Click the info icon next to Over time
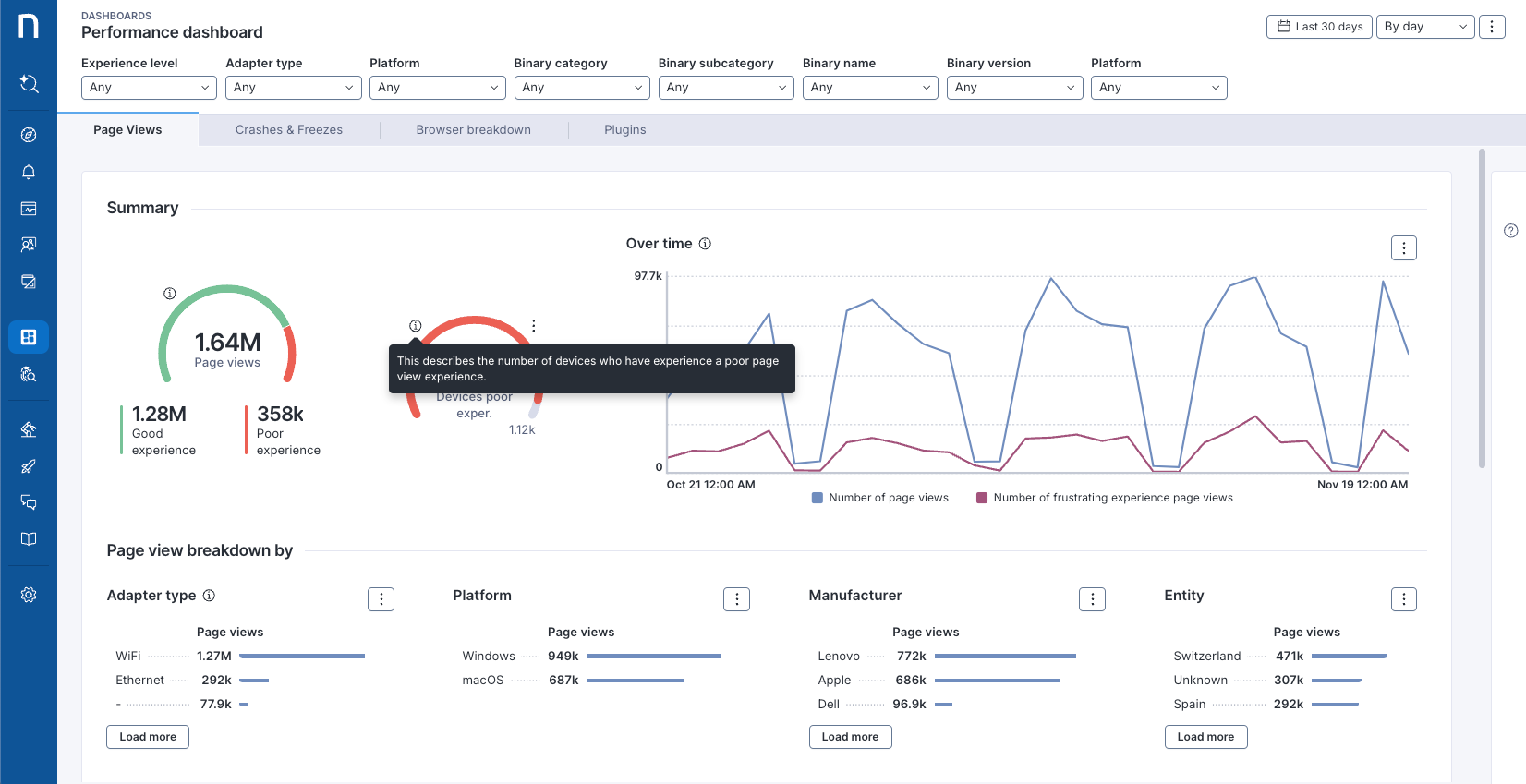Image resolution: width=1526 pixels, height=784 pixels. pyautogui.click(x=705, y=244)
